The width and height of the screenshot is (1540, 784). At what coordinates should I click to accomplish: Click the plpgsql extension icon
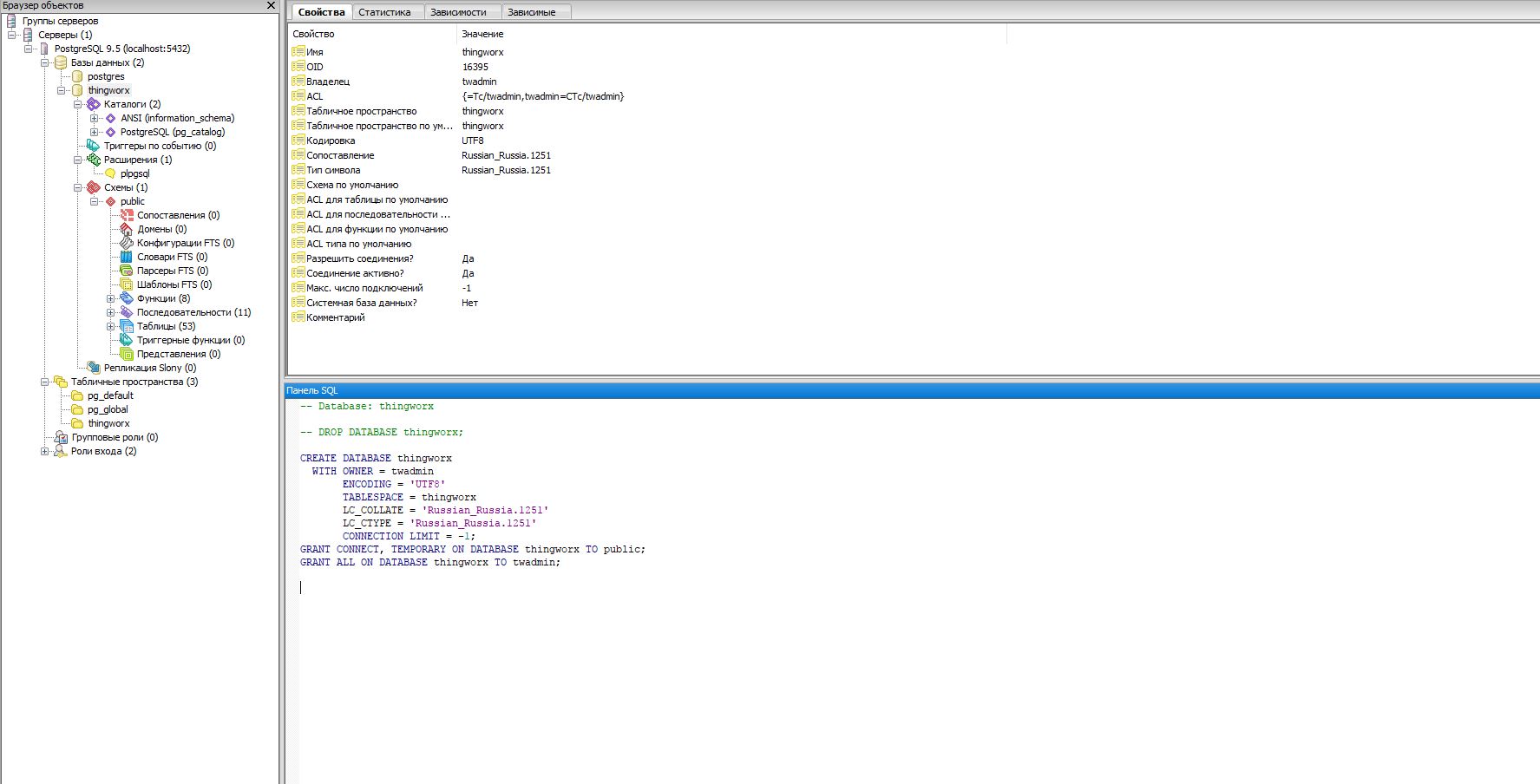(x=110, y=173)
